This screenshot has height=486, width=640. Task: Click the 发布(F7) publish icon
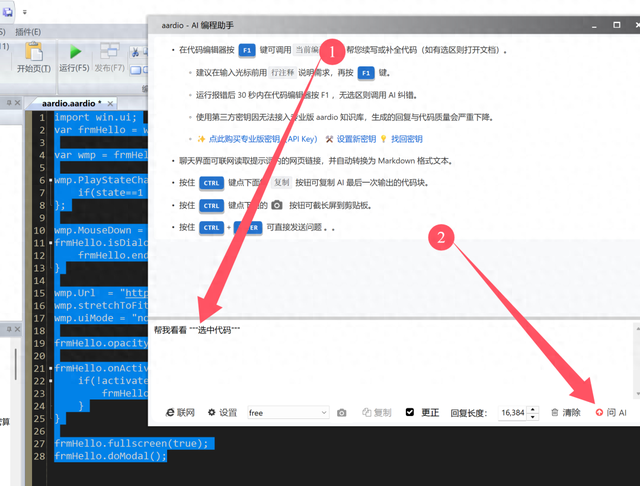[x=109, y=51]
